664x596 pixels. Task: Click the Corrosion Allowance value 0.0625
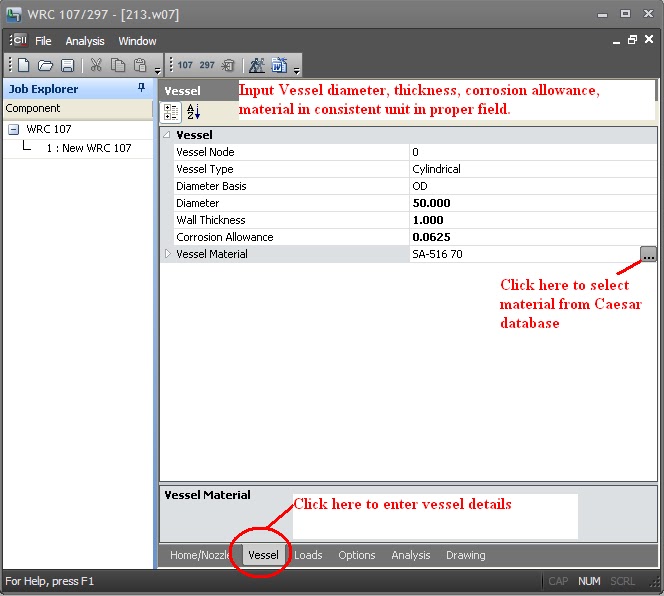[533, 237]
